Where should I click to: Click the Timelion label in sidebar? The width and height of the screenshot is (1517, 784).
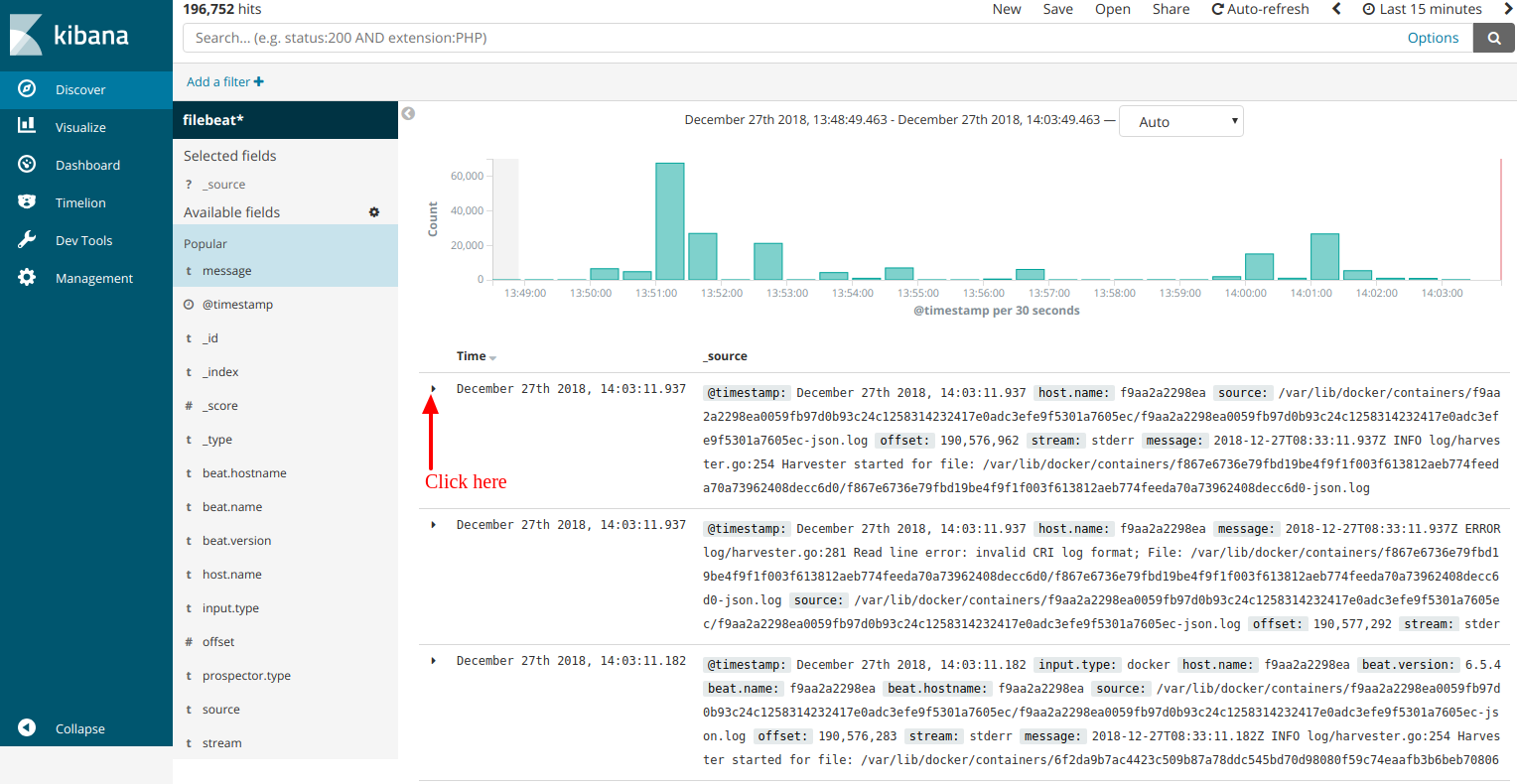coord(80,202)
